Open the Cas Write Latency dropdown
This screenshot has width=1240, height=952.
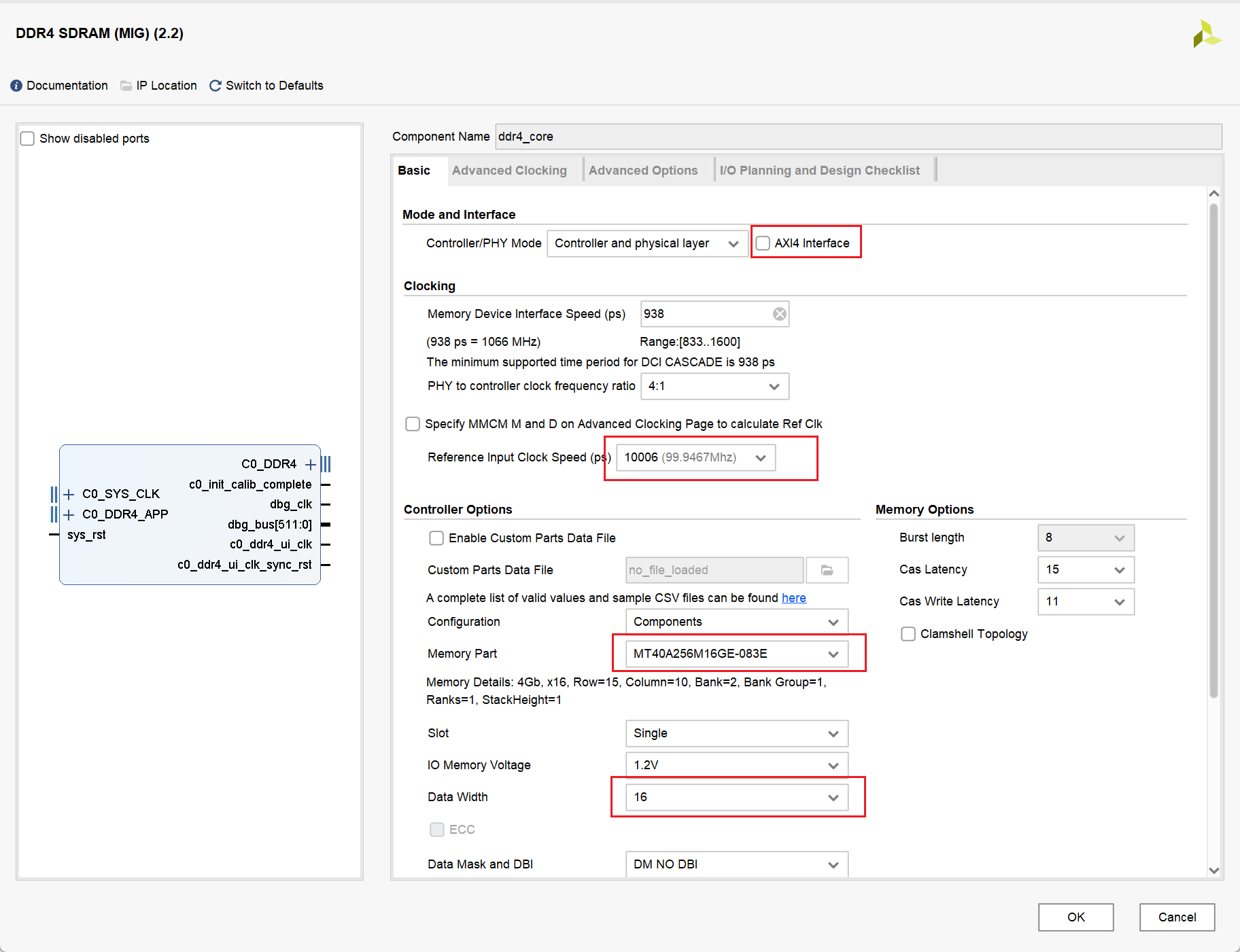1086,601
